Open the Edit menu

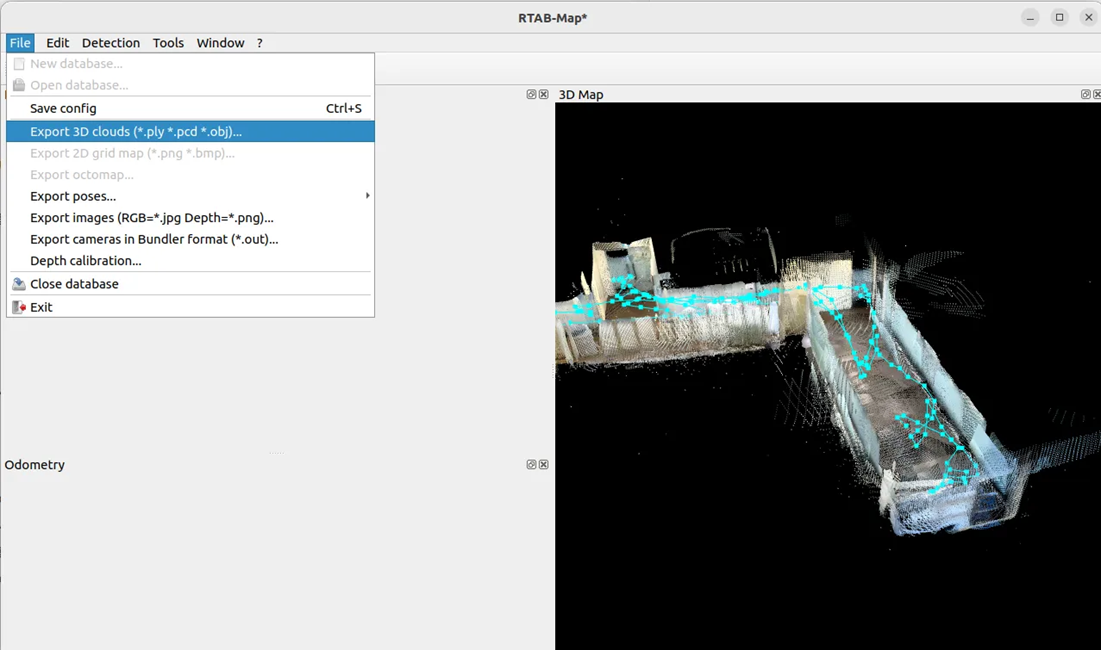pos(58,43)
